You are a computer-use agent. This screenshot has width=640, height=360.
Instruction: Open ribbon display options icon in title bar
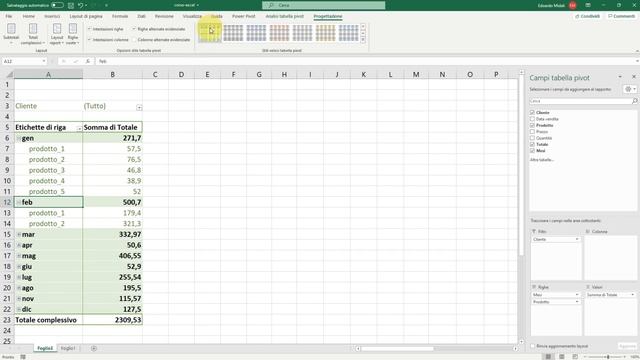click(588, 5)
